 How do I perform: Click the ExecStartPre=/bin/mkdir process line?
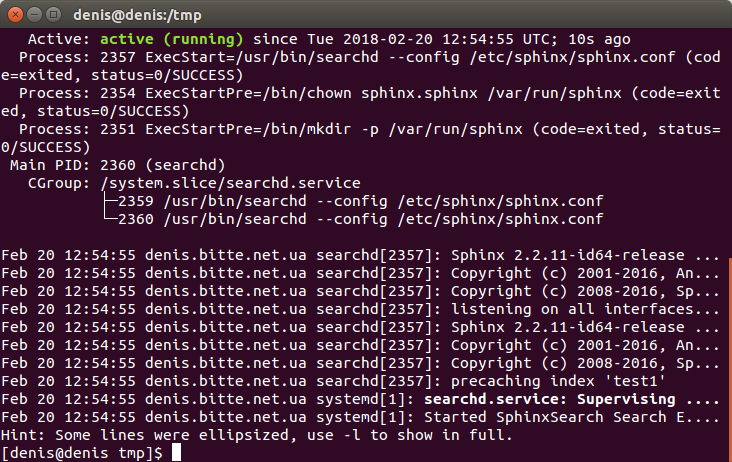[x=360, y=138]
